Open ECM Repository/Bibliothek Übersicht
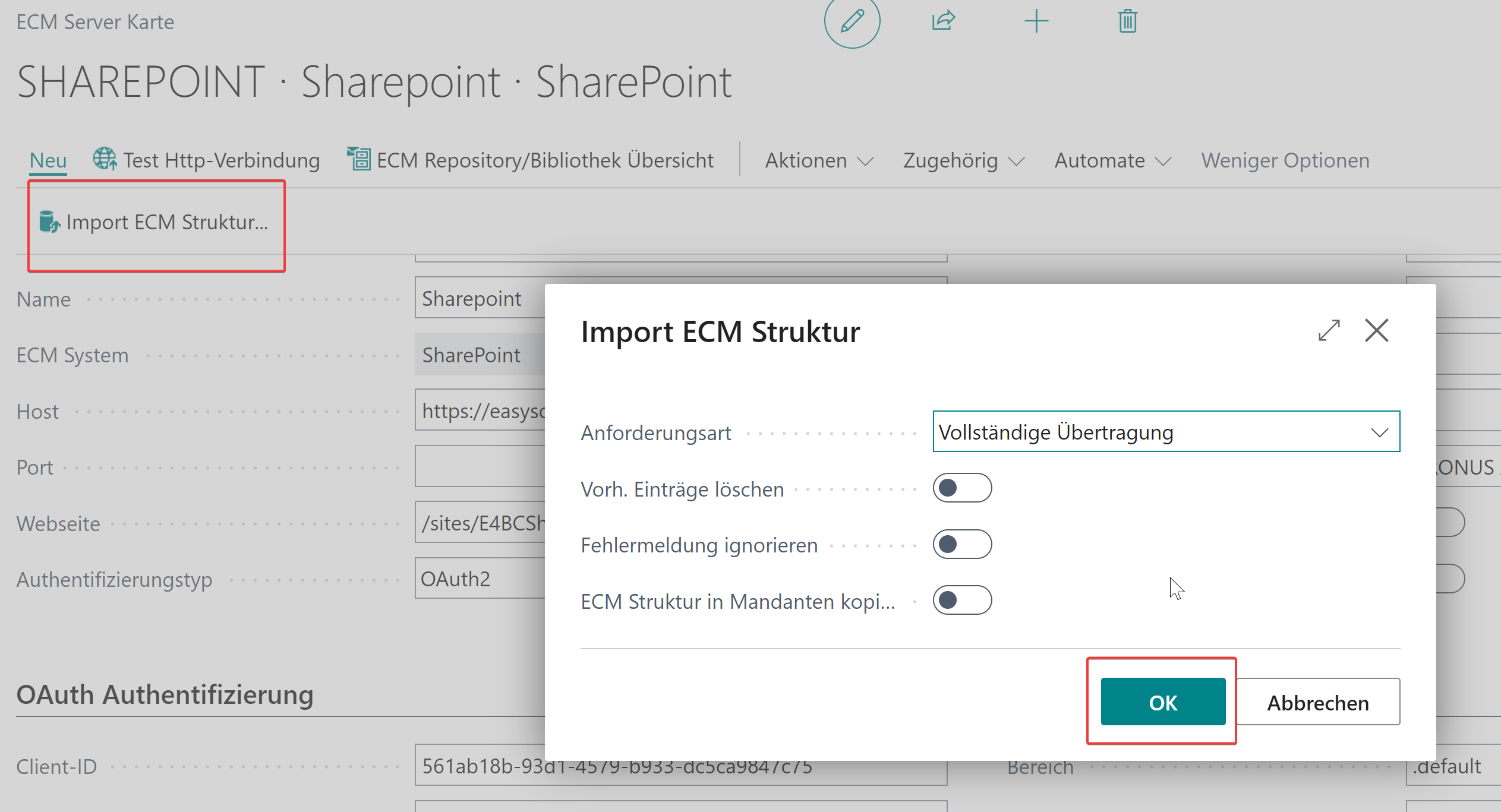This screenshot has width=1501, height=812. tap(531, 160)
